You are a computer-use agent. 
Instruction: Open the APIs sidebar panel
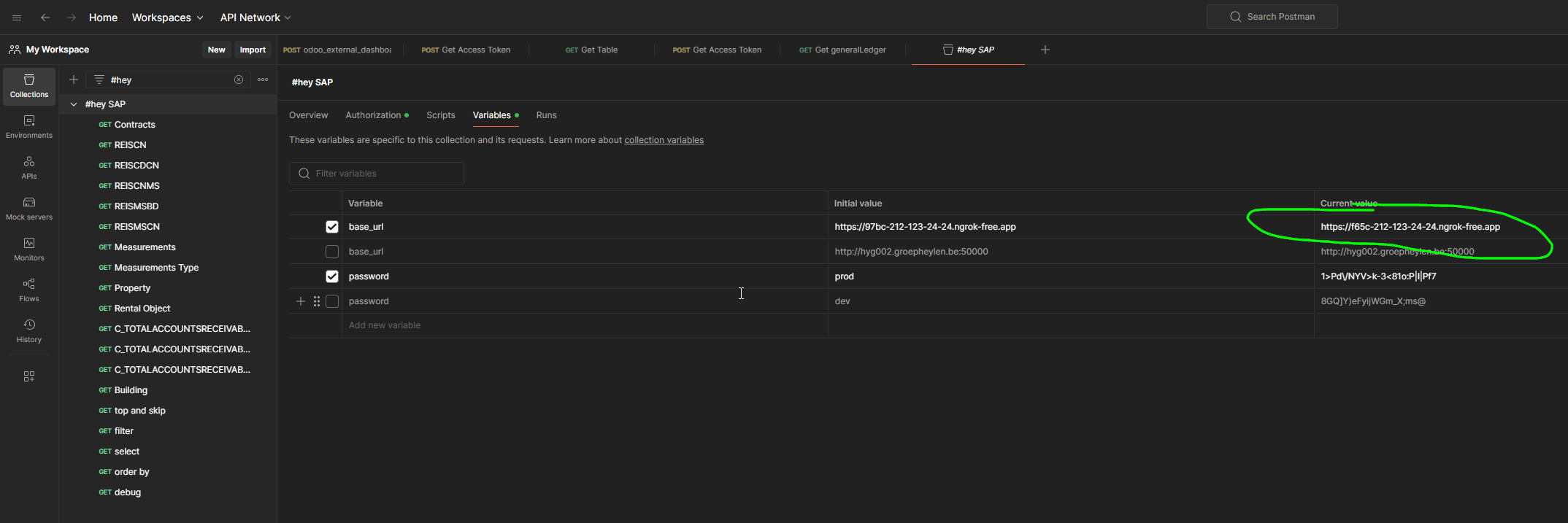pos(29,168)
